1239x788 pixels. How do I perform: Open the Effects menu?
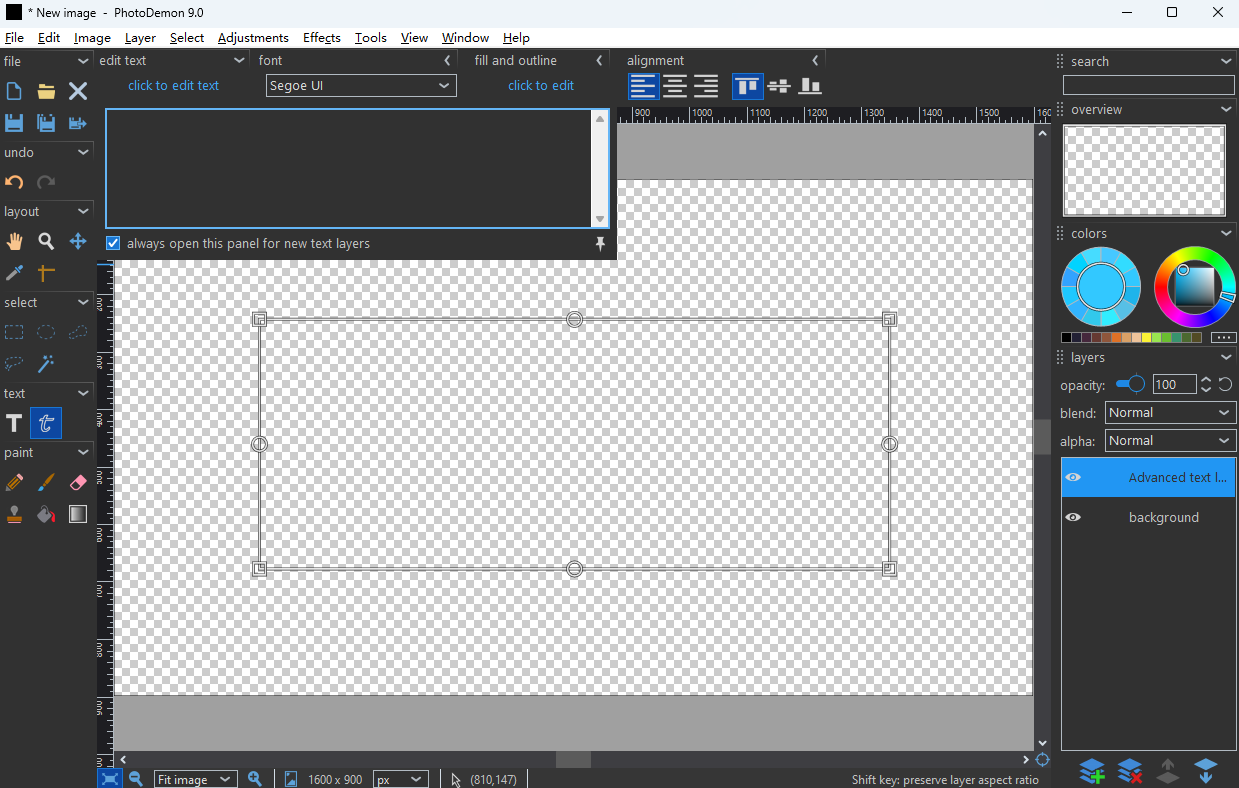click(x=321, y=37)
